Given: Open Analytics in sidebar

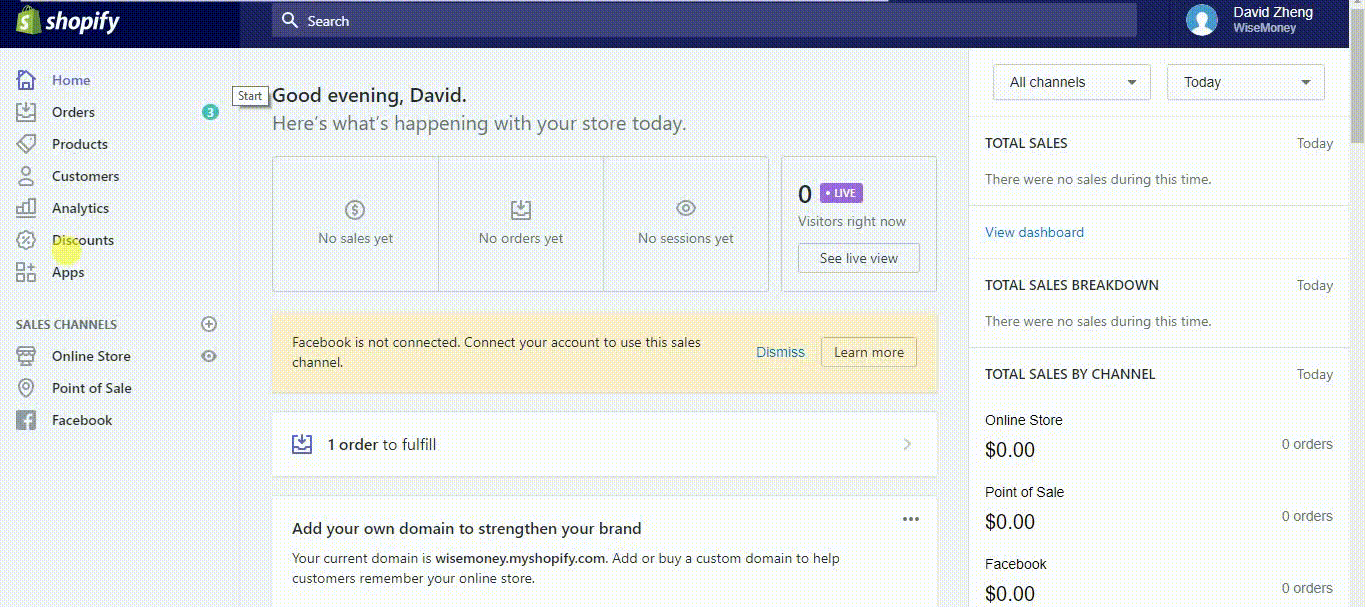Looking at the screenshot, I should click(x=80, y=208).
